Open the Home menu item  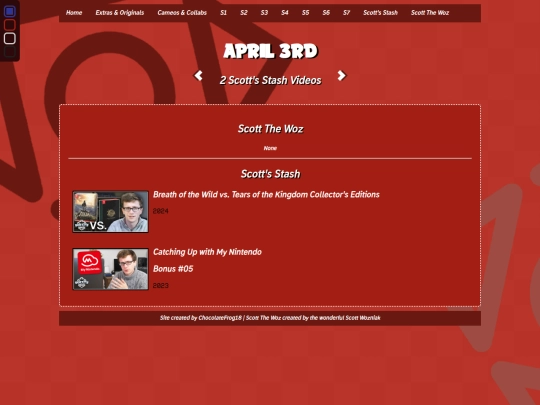coord(74,13)
